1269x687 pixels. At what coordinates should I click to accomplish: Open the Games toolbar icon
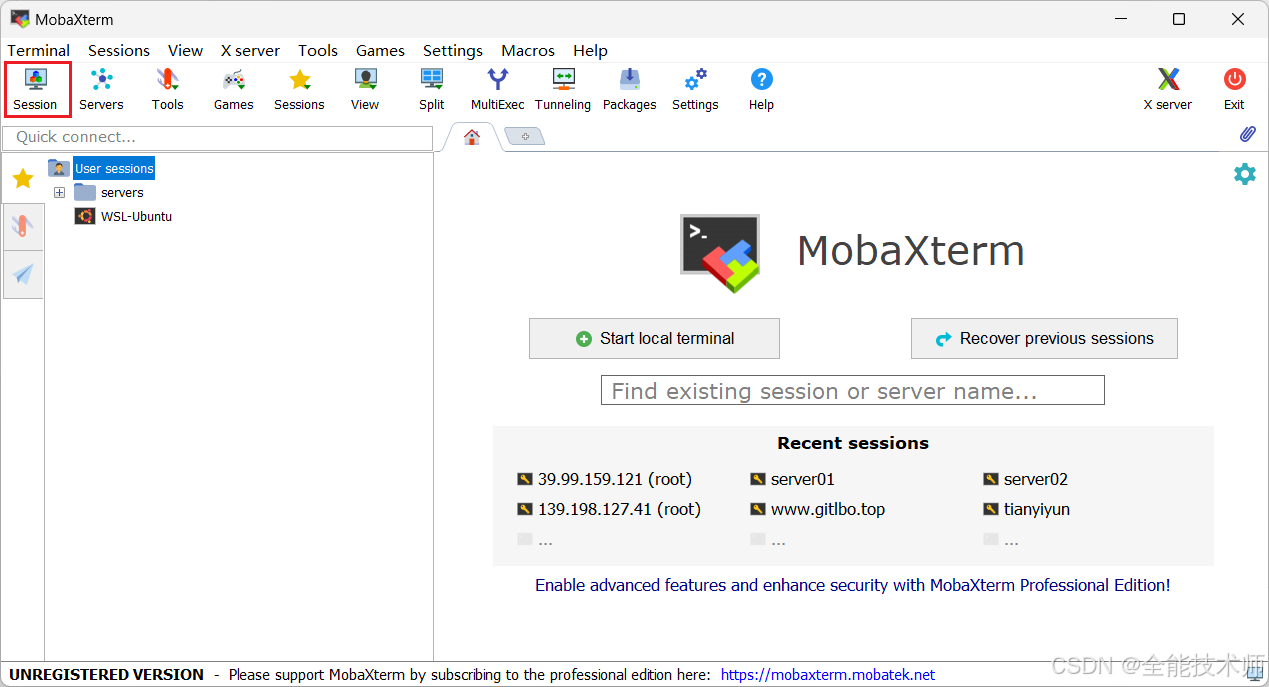tap(233, 89)
